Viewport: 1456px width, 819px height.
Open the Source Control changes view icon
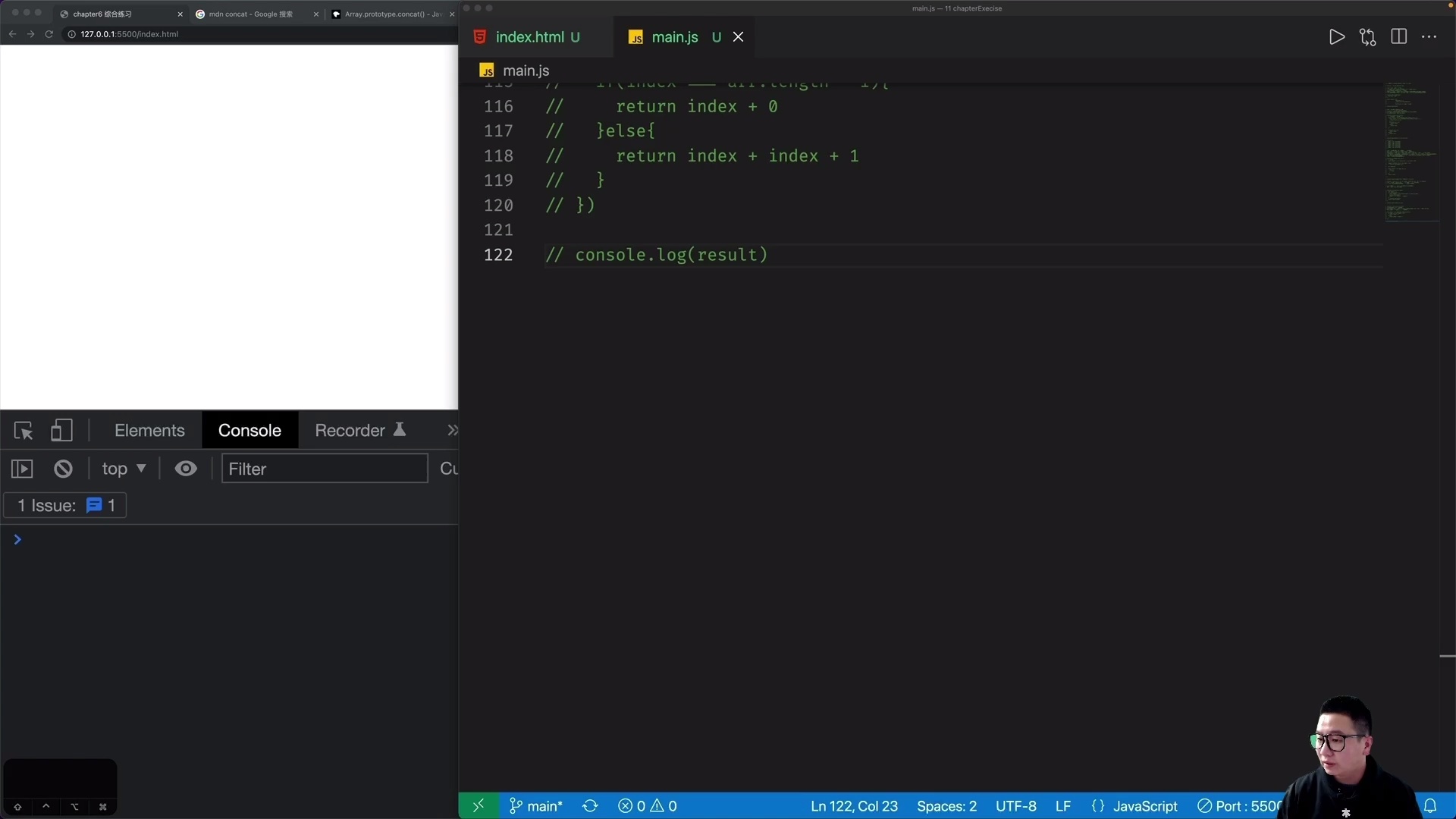pyautogui.click(x=1367, y=36)
